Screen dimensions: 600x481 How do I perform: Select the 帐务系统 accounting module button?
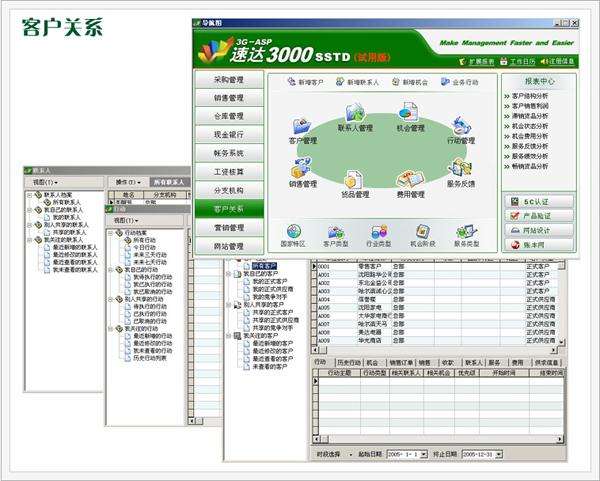point(229,153)
